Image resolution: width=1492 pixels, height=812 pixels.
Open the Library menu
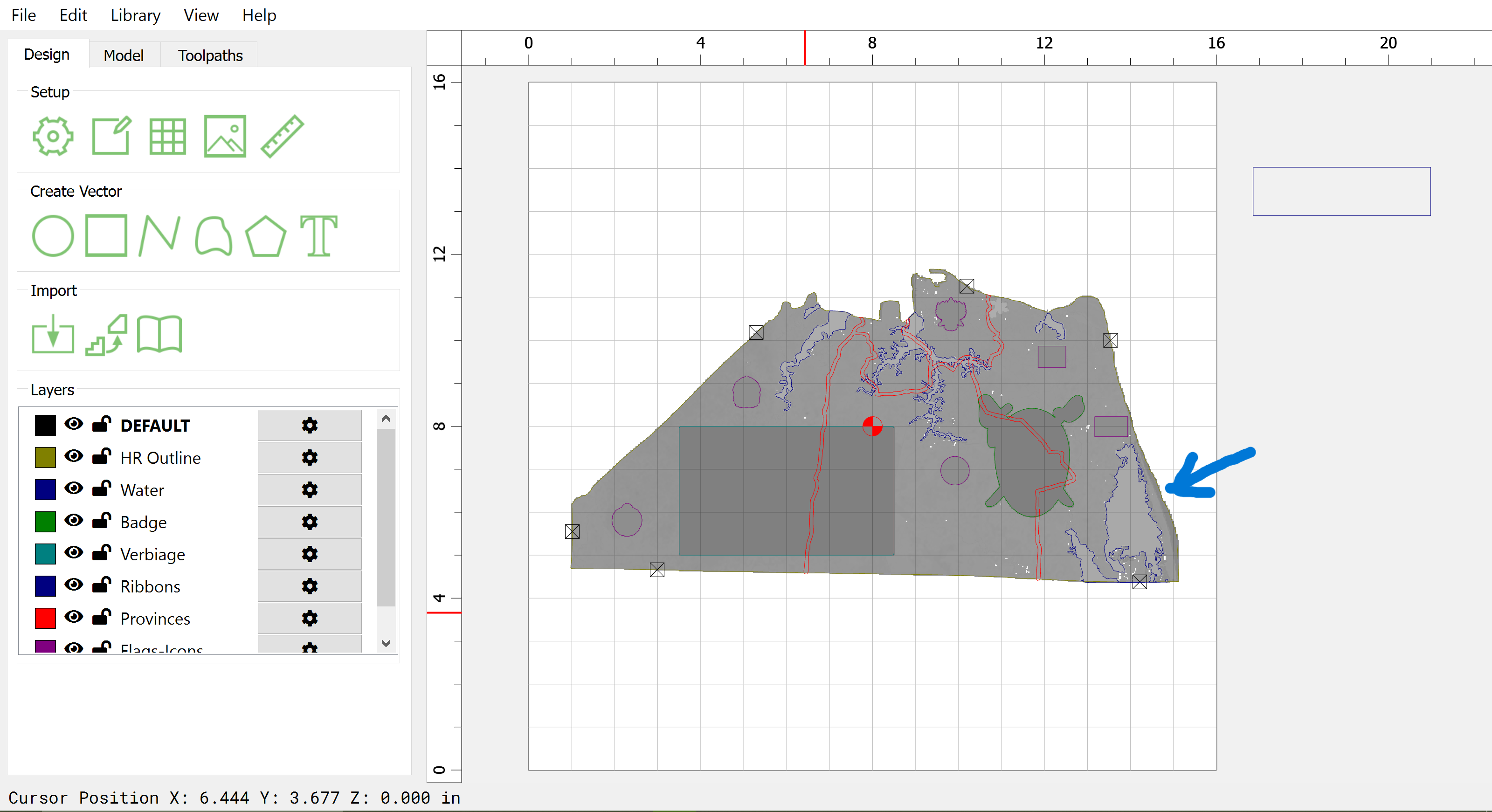(x=135, y=15)
